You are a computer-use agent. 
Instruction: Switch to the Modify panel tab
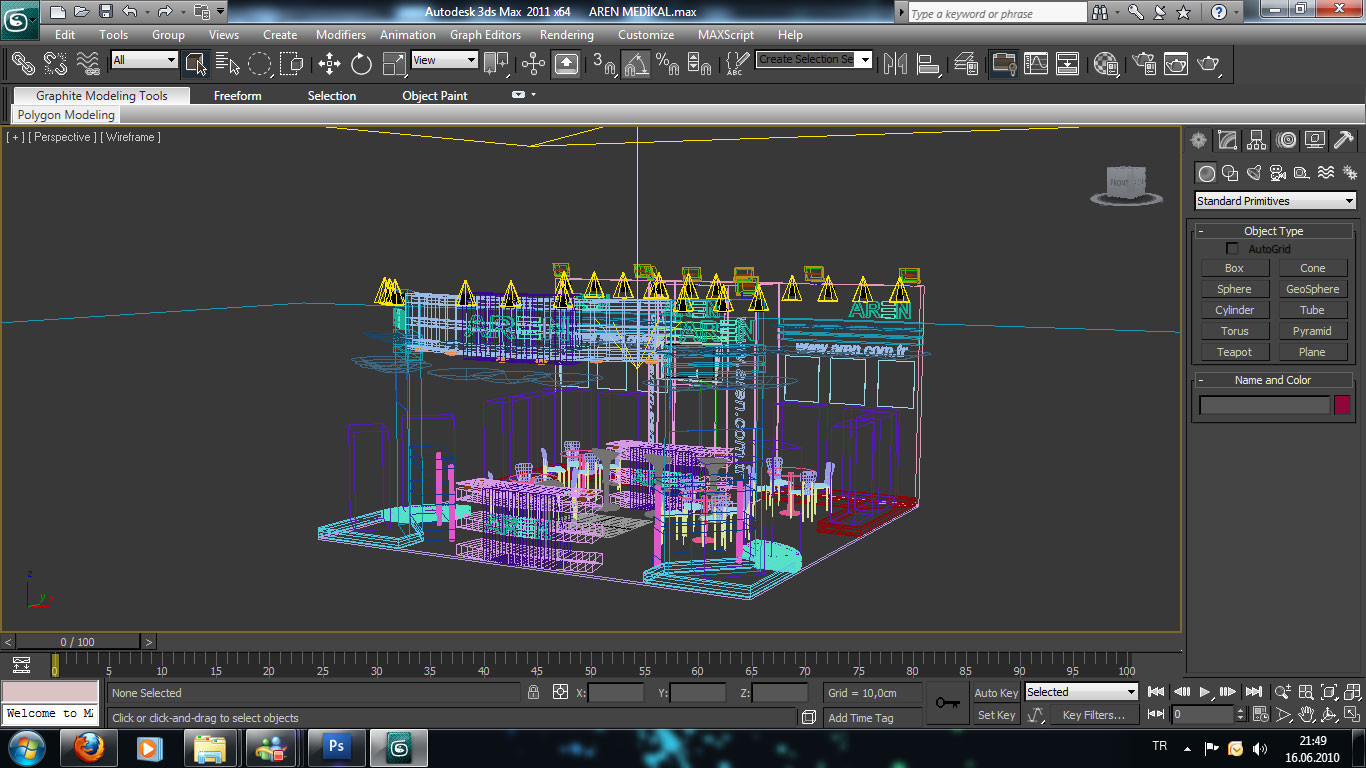click(x=1228, y=140)
